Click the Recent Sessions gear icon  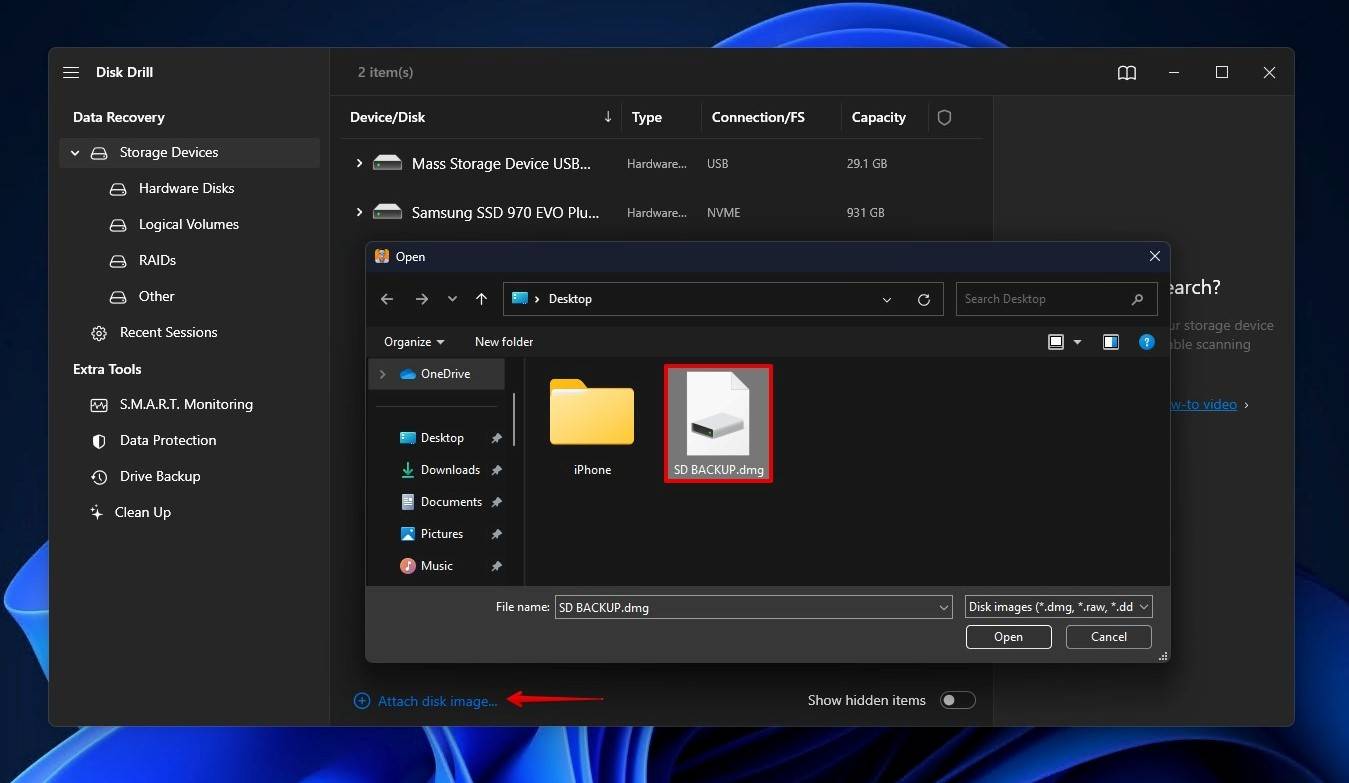(x=99, y=333)
